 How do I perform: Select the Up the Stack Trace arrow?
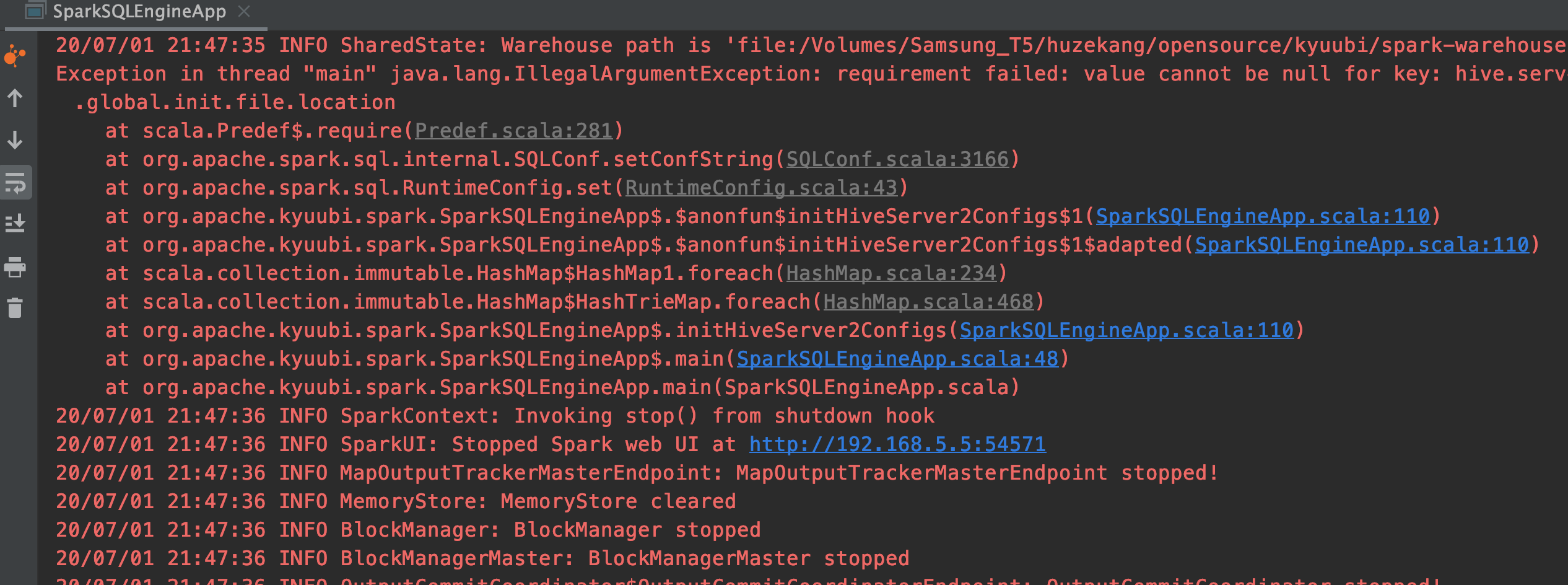(x=14, y=98)
